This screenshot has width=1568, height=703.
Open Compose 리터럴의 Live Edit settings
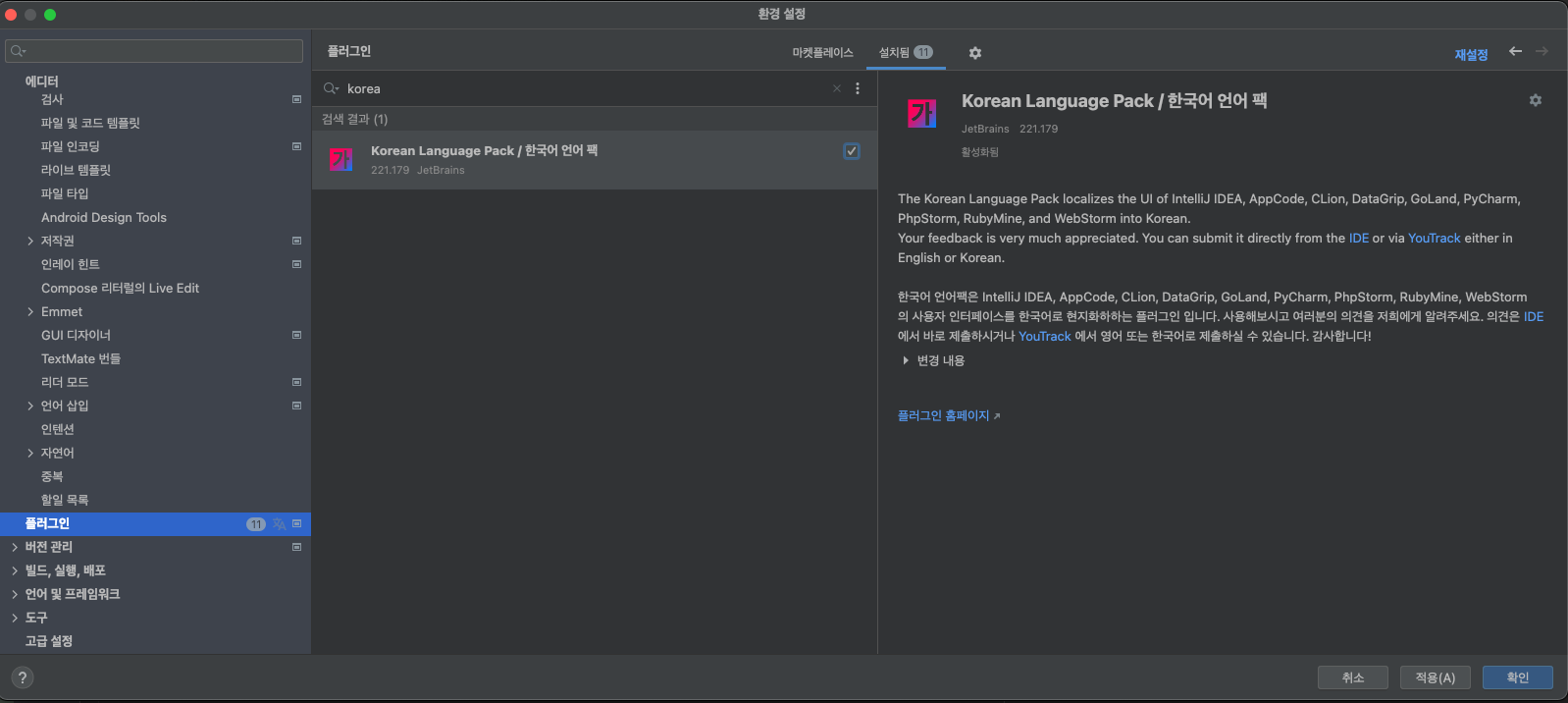click(x=120, y=288)
